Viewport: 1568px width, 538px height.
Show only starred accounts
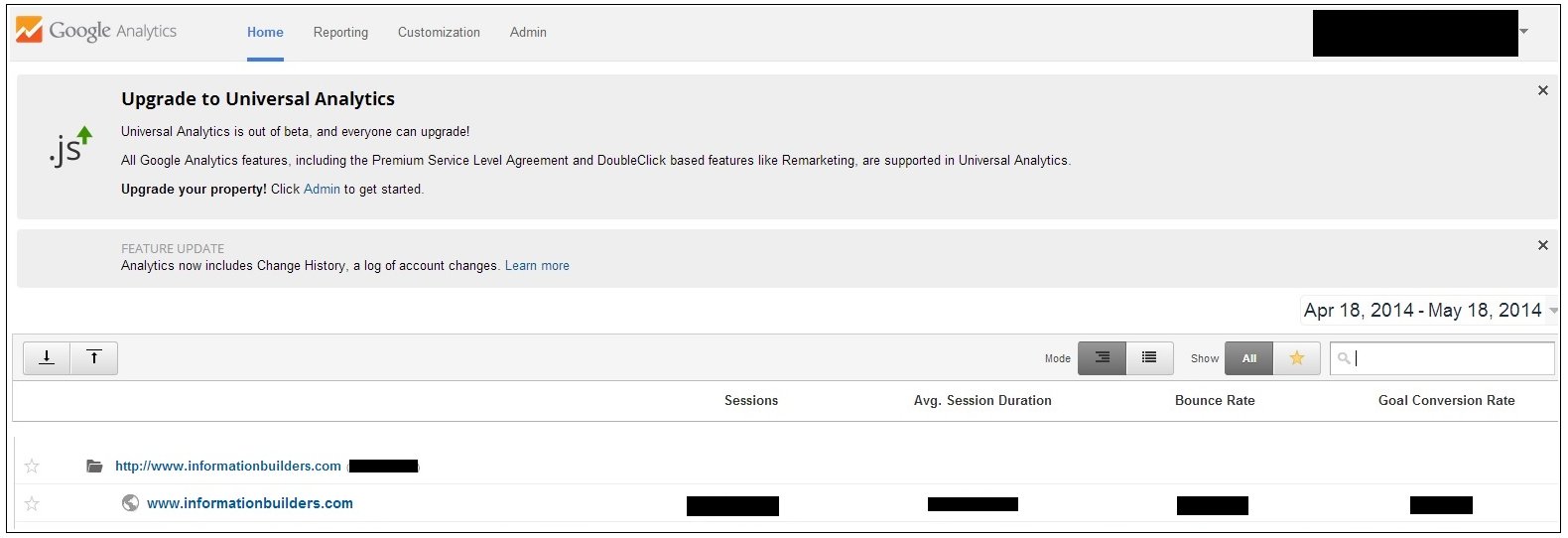coord(1297,358)
